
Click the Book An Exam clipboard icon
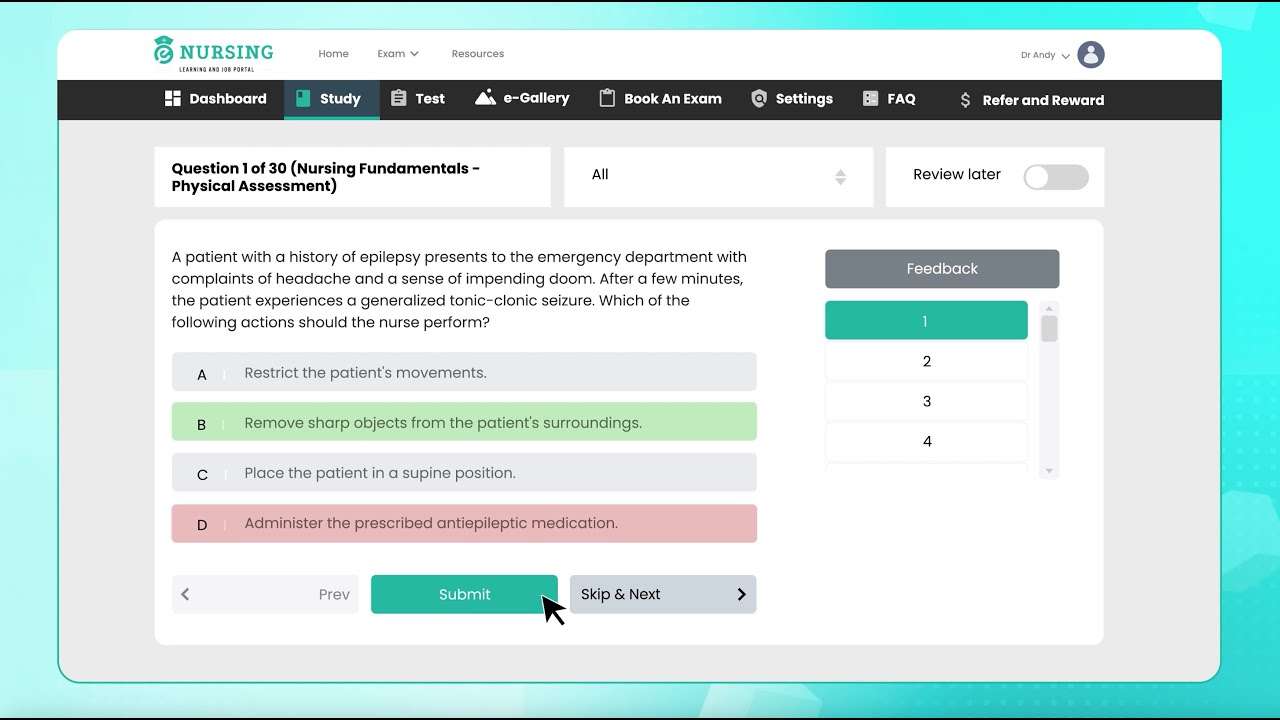606,98
